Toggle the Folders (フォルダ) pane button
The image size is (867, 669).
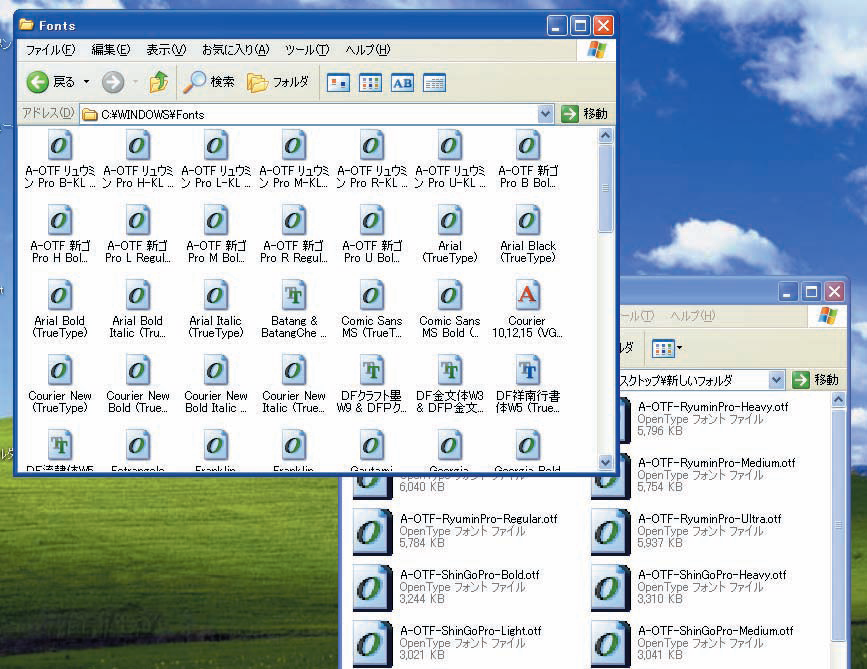[278, 82]
